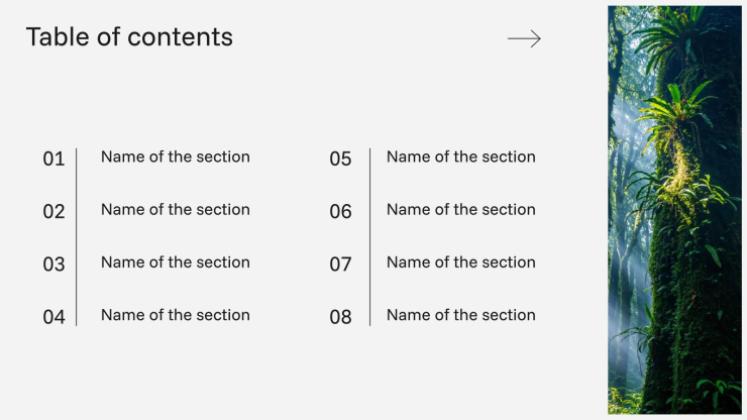Click the section number 01
The image size is (747, 420).
click(x=53, y=159)
